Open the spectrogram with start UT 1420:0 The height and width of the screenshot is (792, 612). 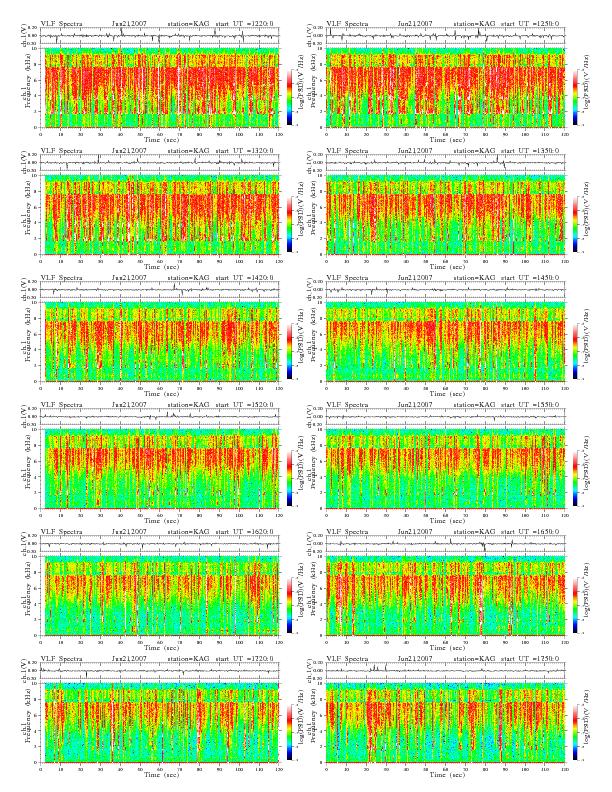[x=160, y=342]
